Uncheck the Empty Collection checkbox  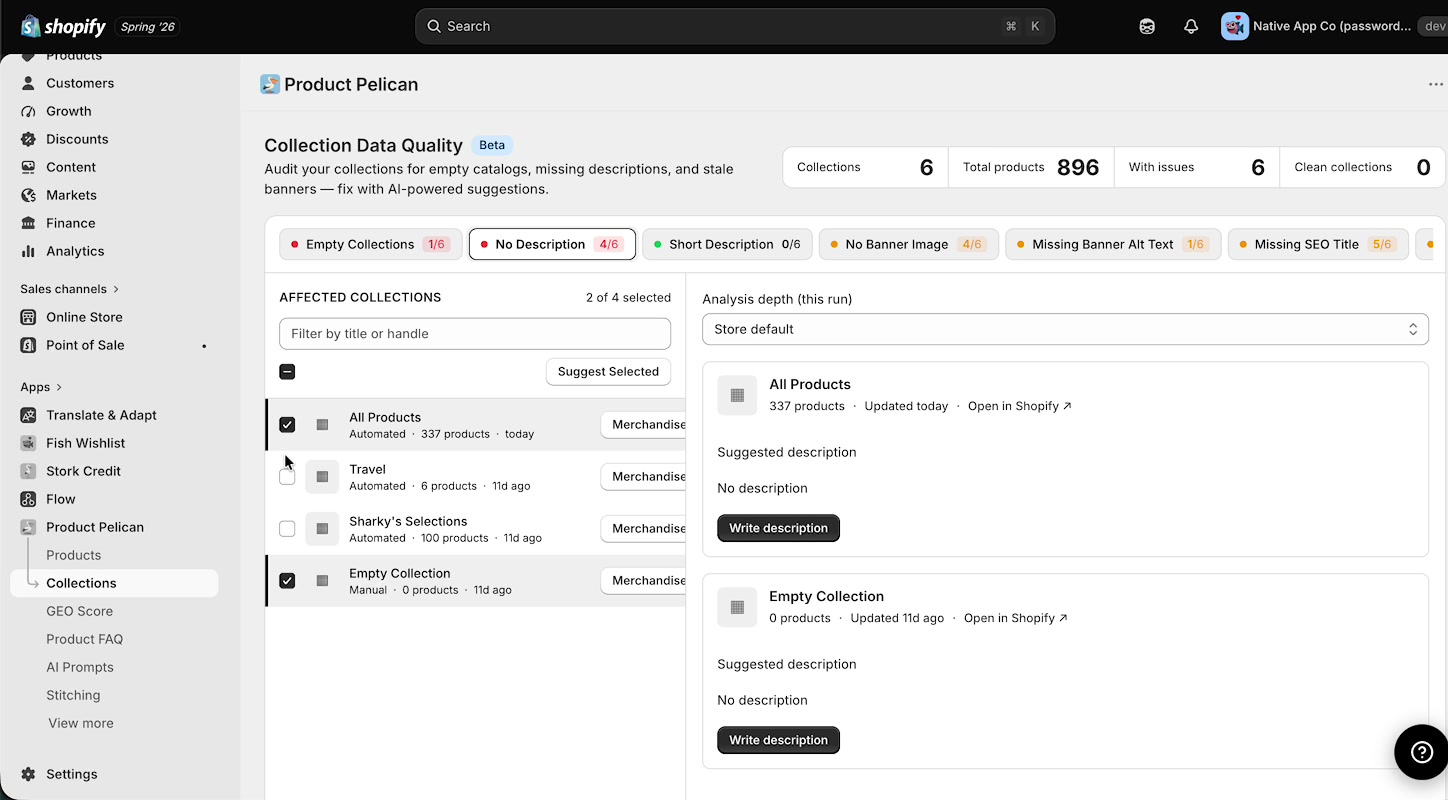(x=287, y=581)
